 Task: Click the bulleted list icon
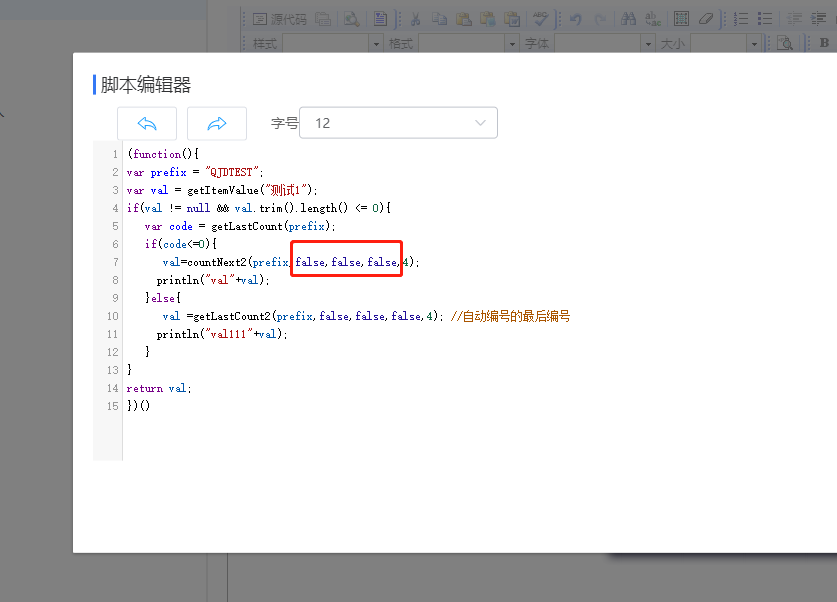[765, 19]
